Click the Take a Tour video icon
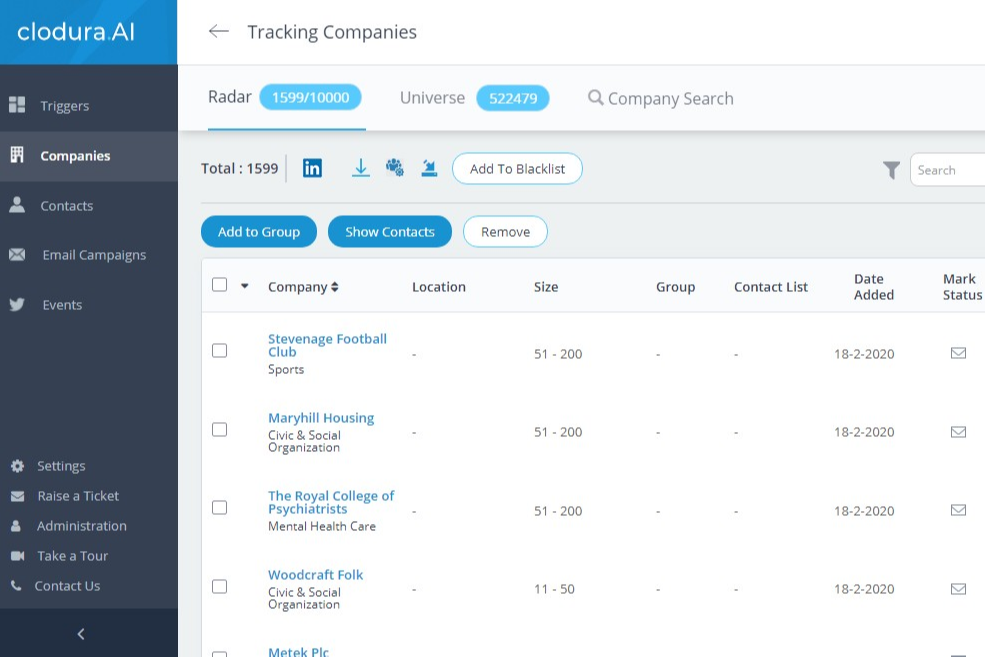This screenshot has height=657, width=985. [x=17, y=556]
